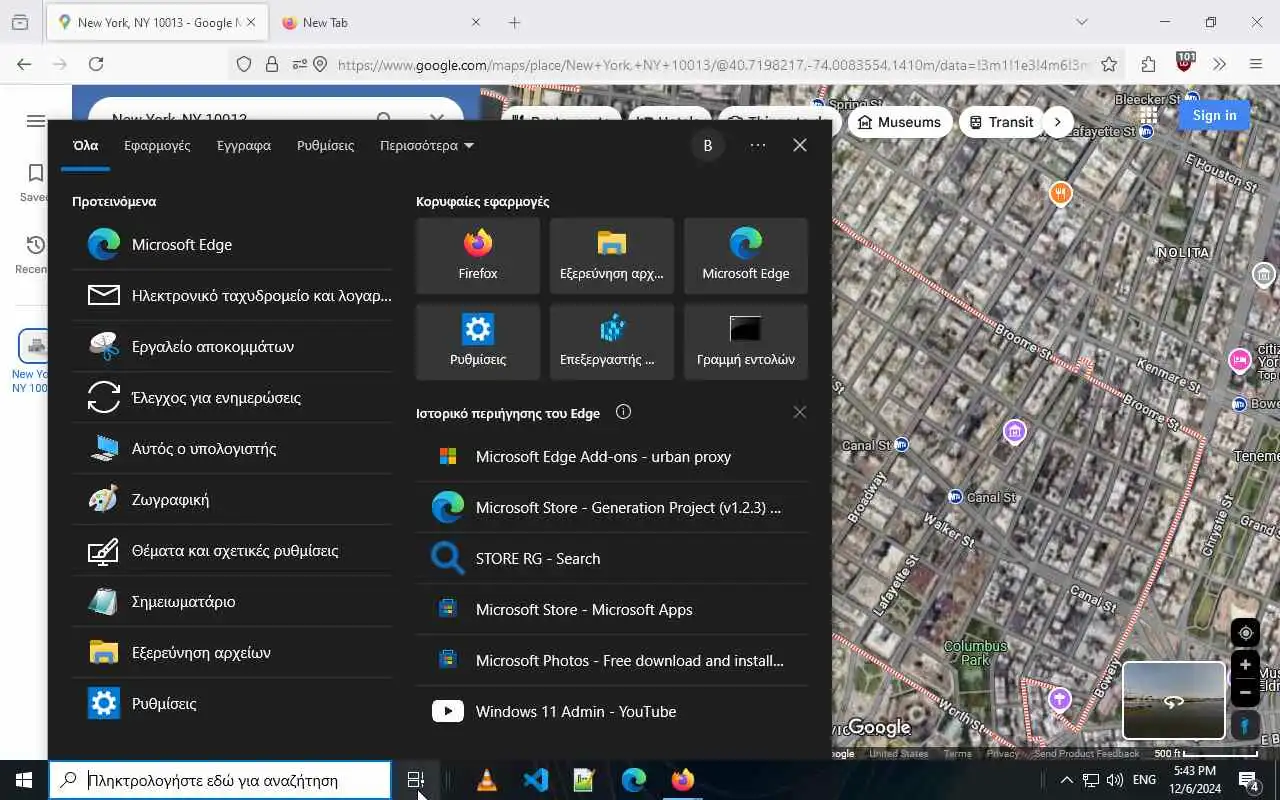
Task: Open Windows Start menu
Action: coord(24,780)
